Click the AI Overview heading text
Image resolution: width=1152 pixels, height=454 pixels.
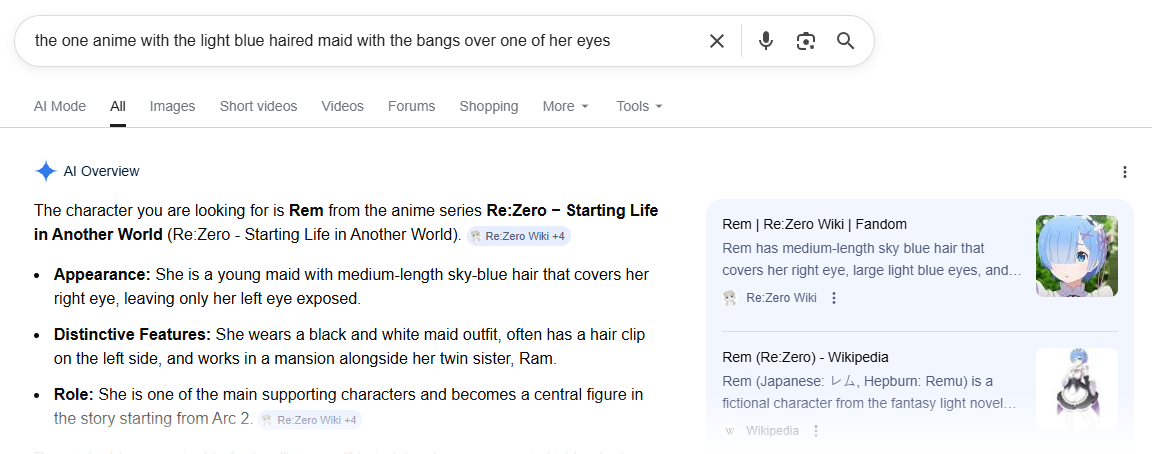point(101,171)
